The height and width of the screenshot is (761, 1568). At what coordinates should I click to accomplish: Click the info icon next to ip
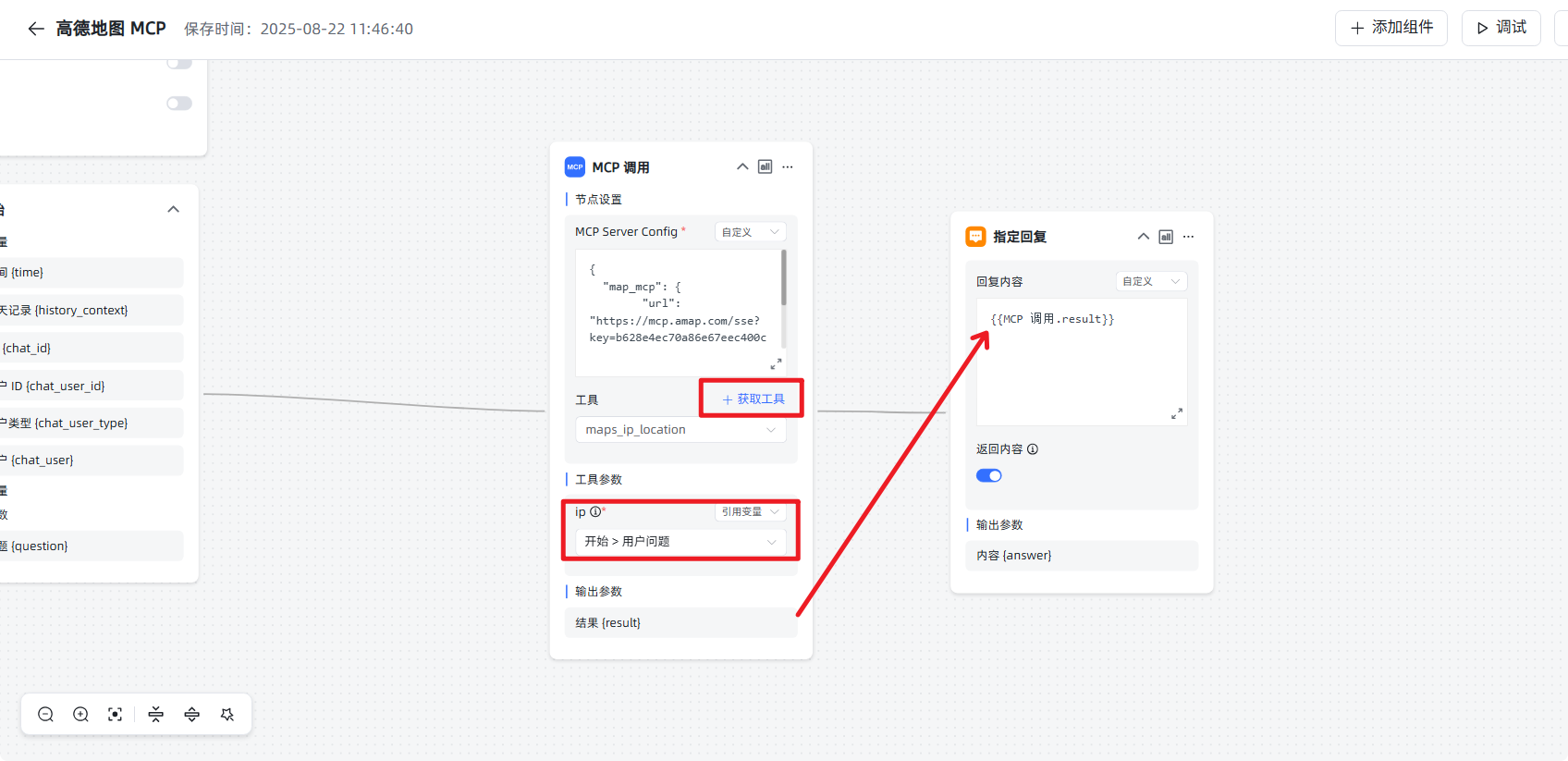point(595,511)
